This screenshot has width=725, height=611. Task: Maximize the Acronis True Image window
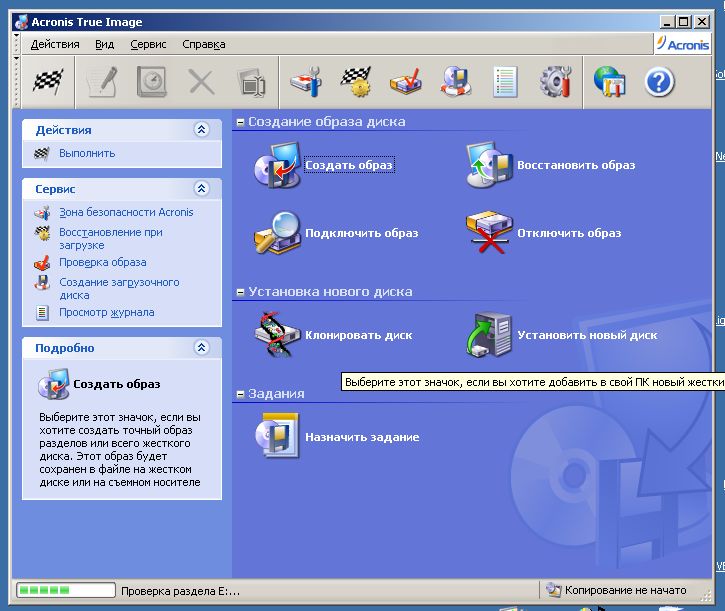pos(684,22)
